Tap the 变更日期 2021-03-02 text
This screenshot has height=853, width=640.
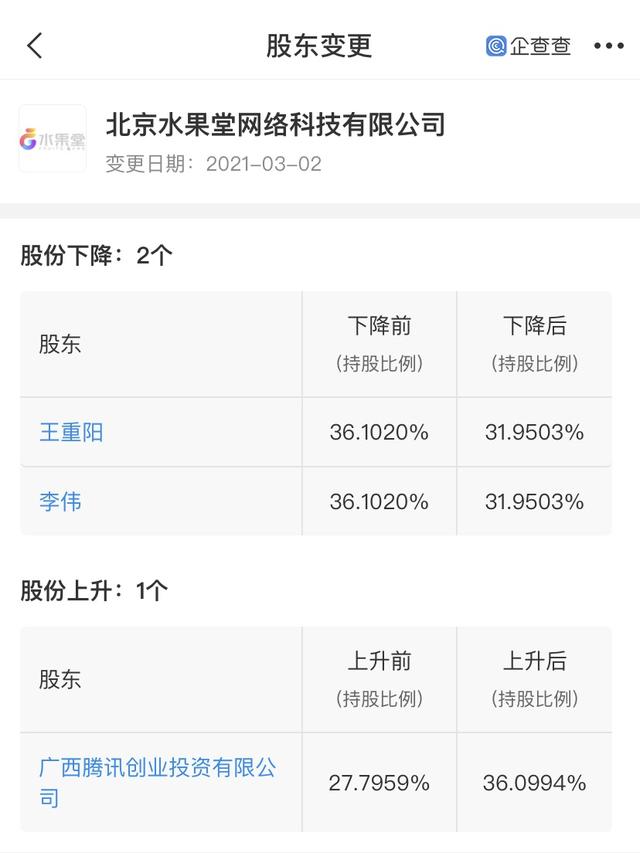[213, 164]
